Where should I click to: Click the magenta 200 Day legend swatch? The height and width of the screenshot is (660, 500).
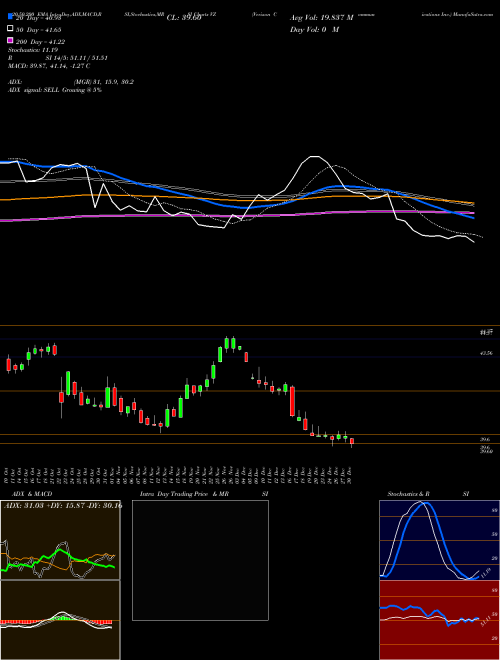[10, 40]
